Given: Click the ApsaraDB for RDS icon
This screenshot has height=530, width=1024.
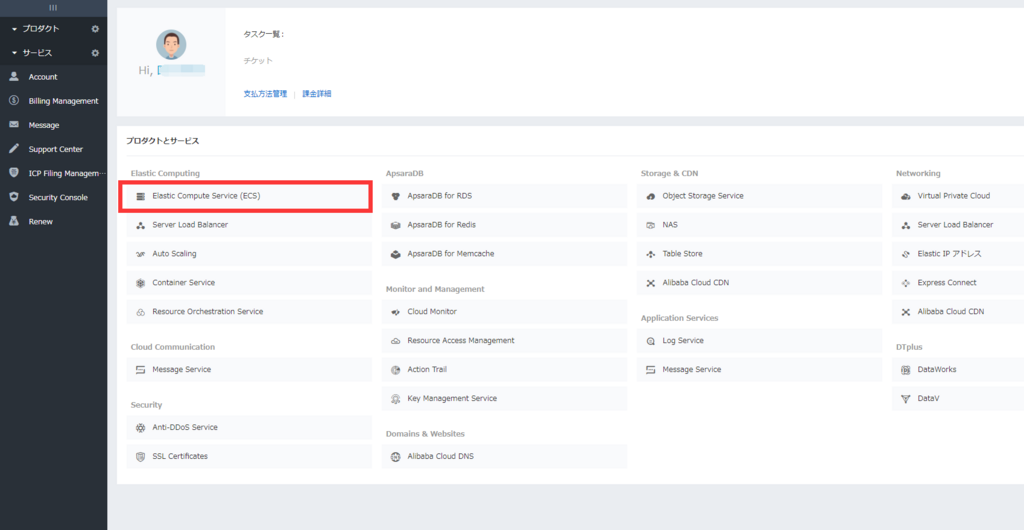Looking at the screenshot, I should (x=395, y=196).
